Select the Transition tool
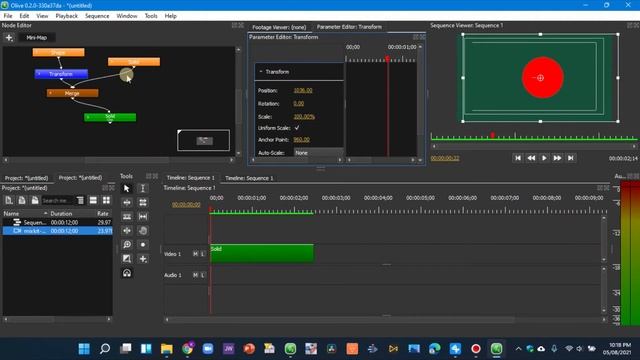Viewport: 640px width, 360px height. (127, 259)
